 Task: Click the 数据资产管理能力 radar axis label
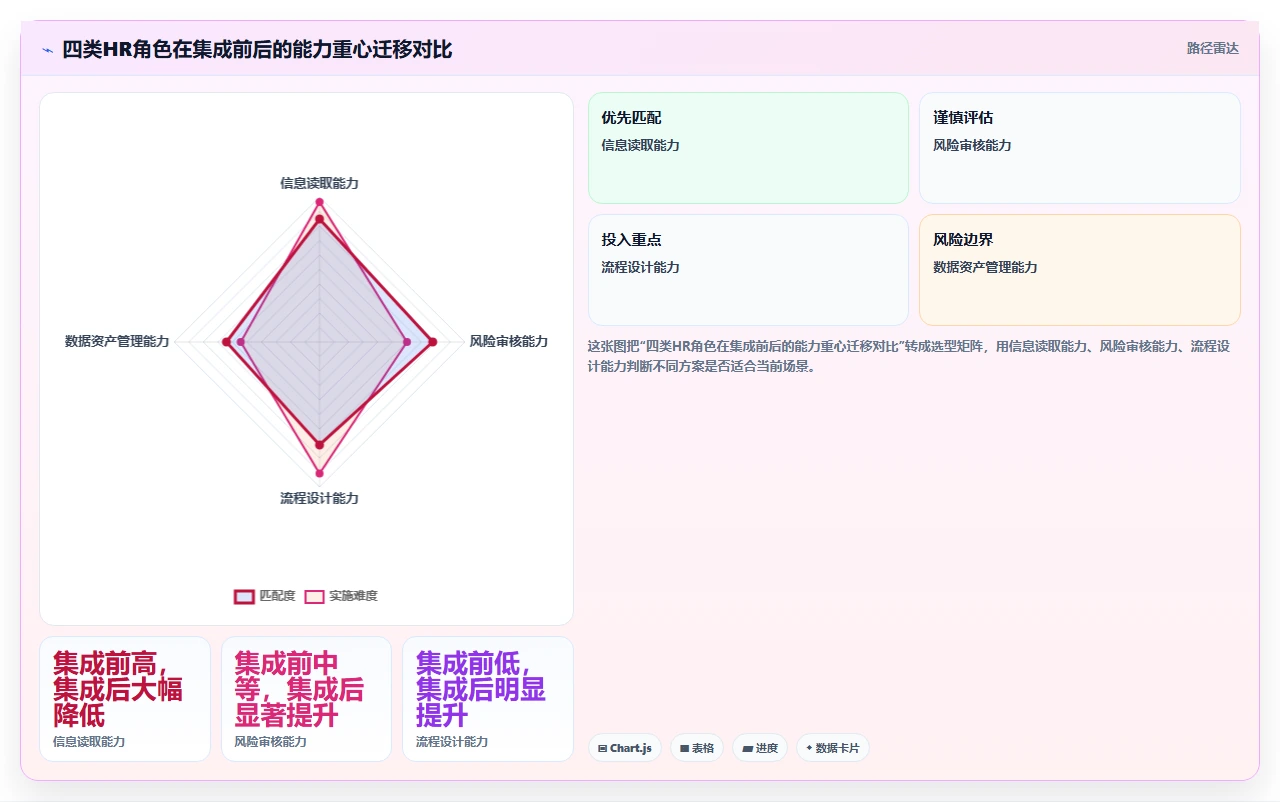pos(117,341)
